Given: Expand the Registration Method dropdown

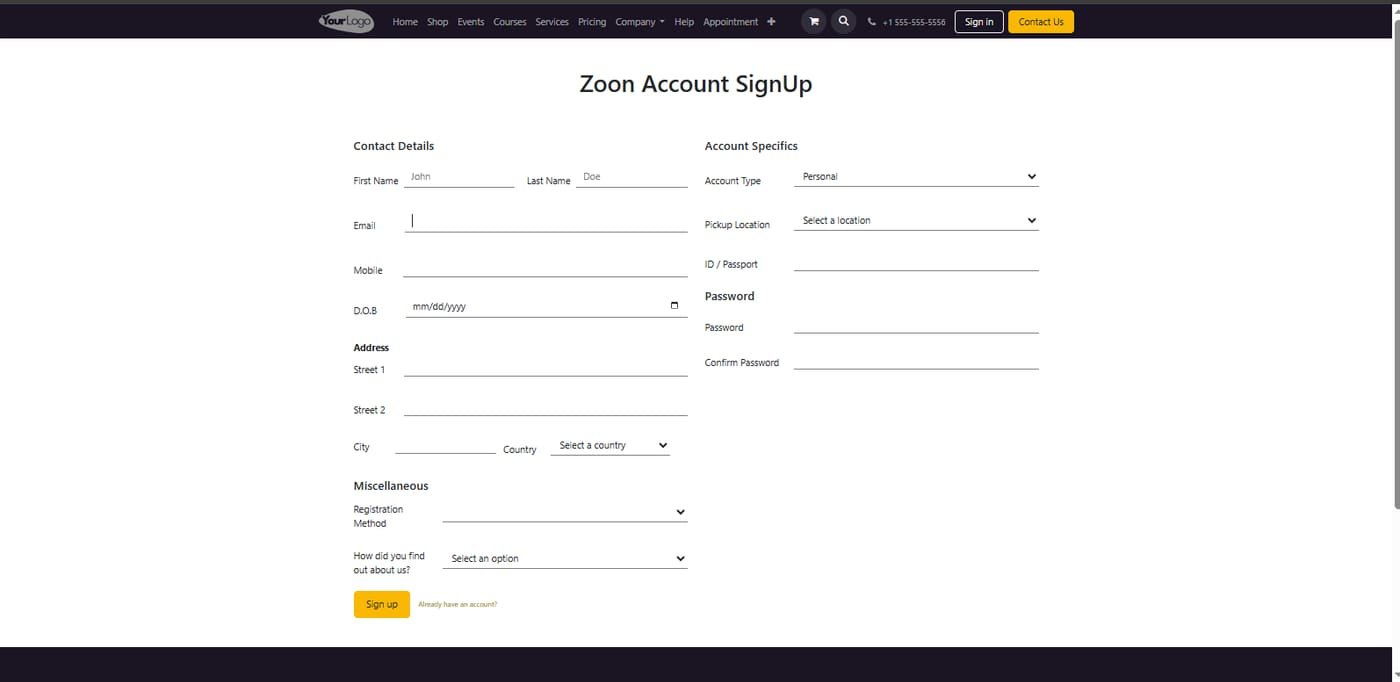Looking at the screenshot, I should pos(565,512).
